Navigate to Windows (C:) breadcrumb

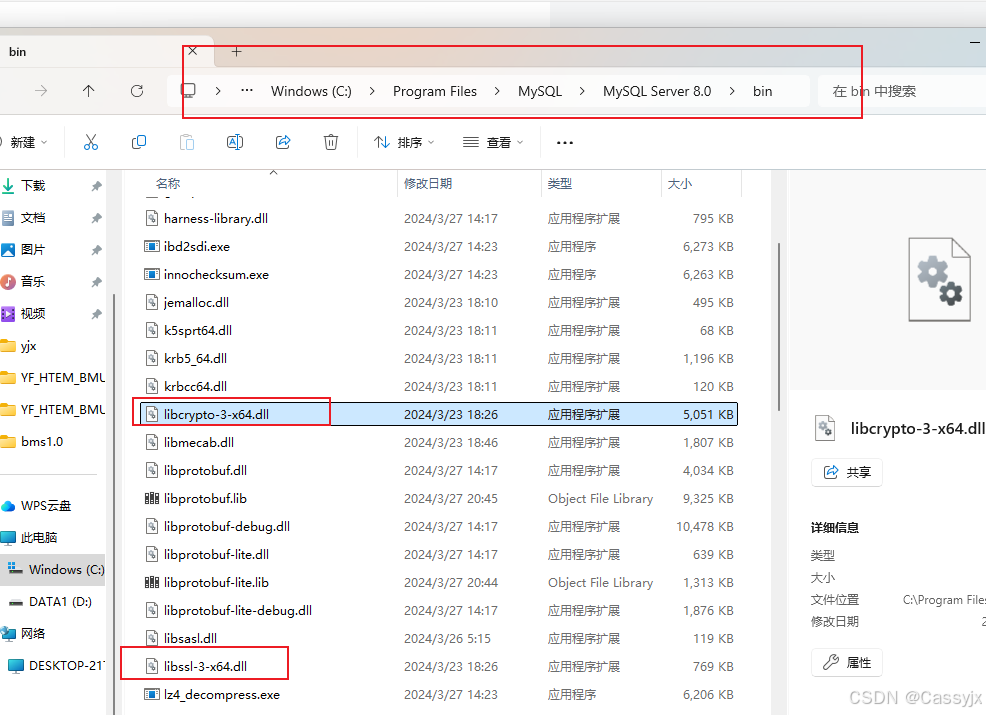pos(311,91)
